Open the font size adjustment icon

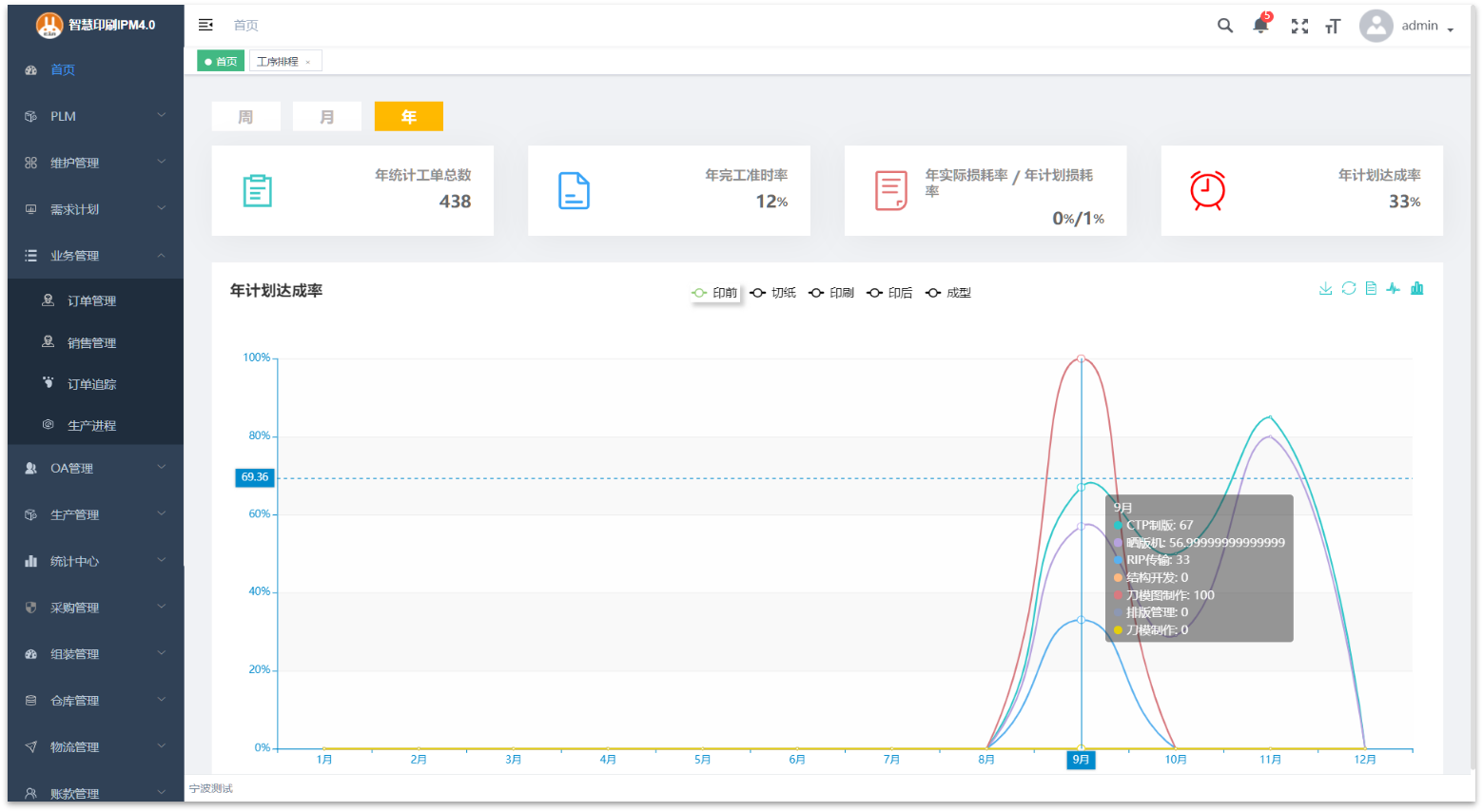(x=1333, y=27)
